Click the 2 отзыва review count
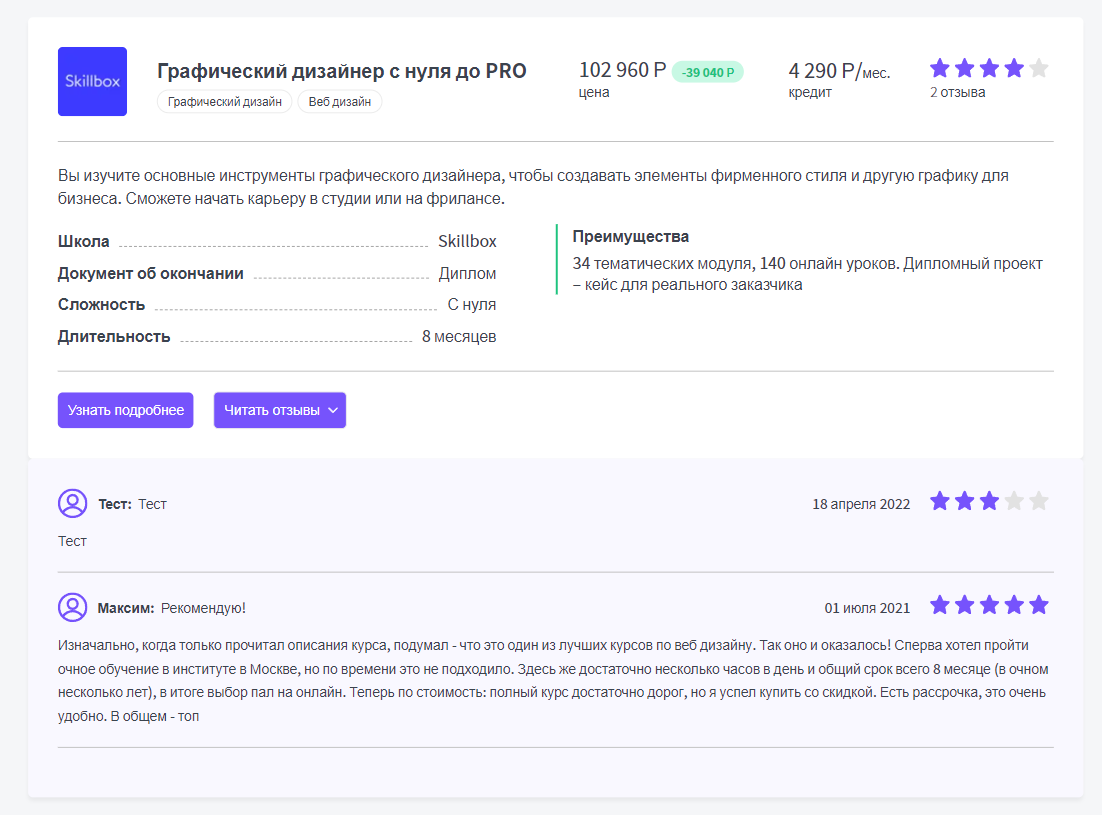Screen dimensions: 1102x815 coord(957,93)
